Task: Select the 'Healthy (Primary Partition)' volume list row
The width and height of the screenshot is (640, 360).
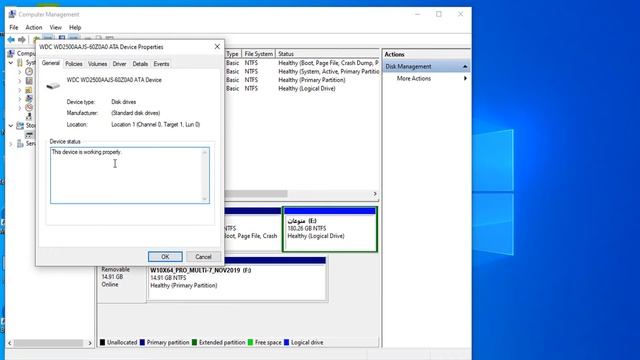Action: click(x=302, y=80)
